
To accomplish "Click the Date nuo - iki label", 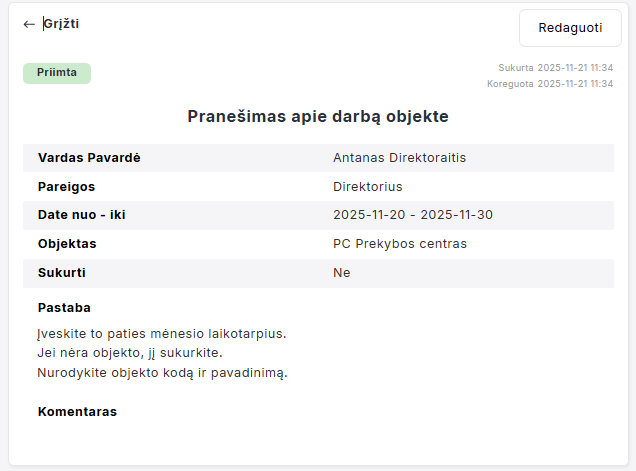I will click(81, 215).
